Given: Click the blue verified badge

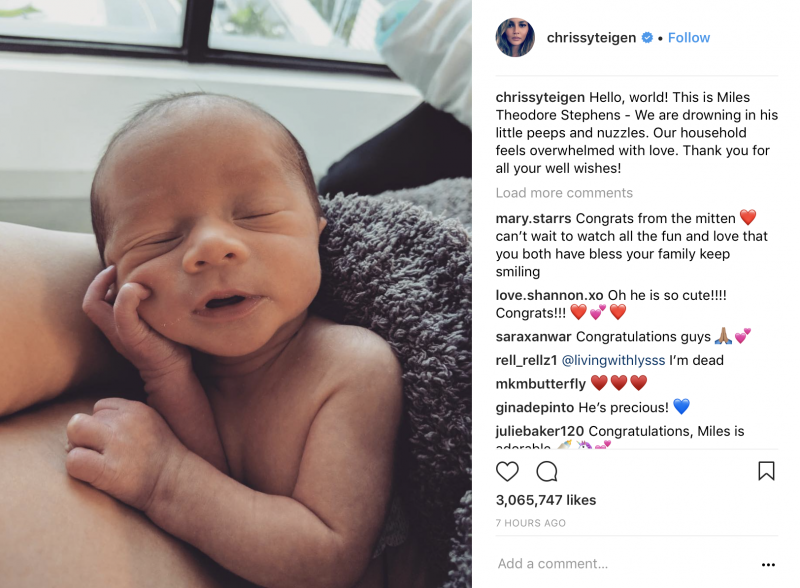Looking at the screenshot, I should click(647, 38).
